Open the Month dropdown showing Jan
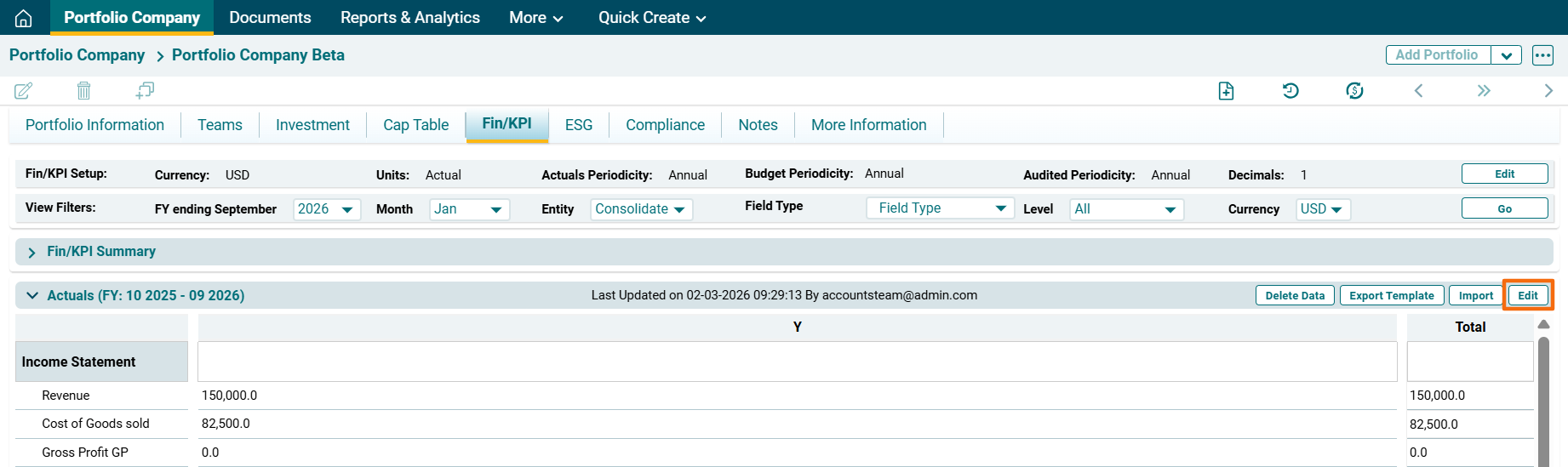The height and width of the screenshot is (467, 1568). click(x=468, y=209)
